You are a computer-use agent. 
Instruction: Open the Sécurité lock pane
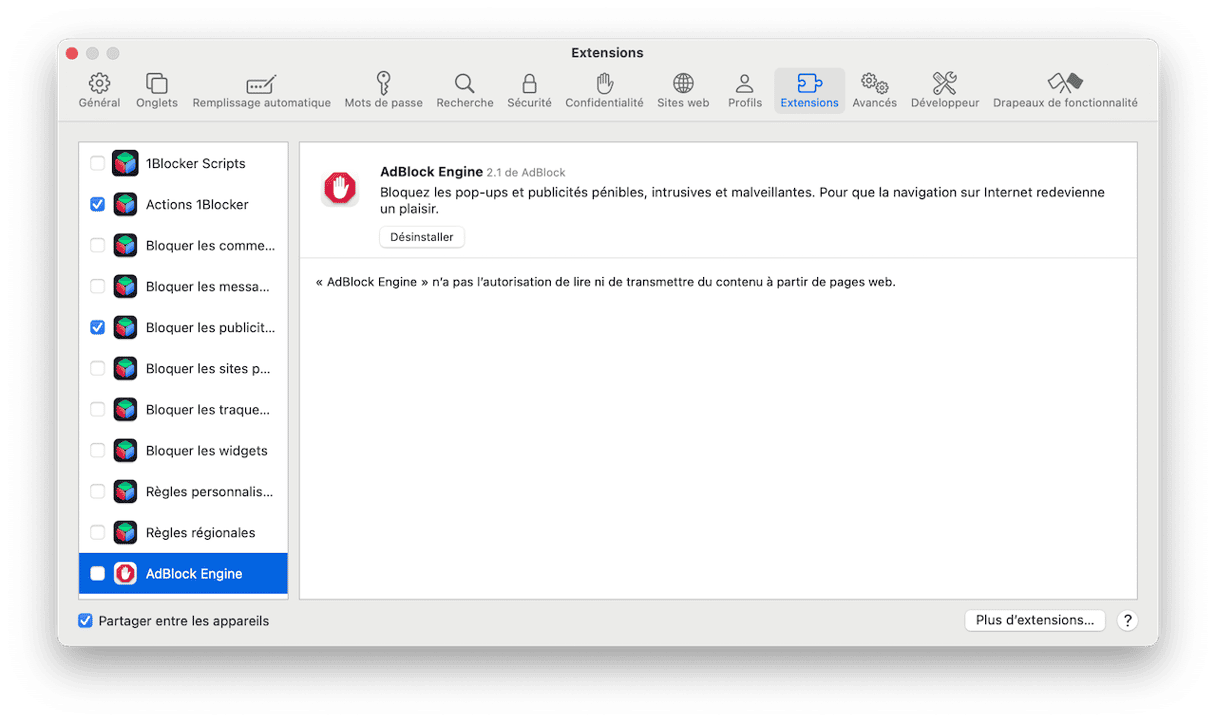[x=529, y=90]
